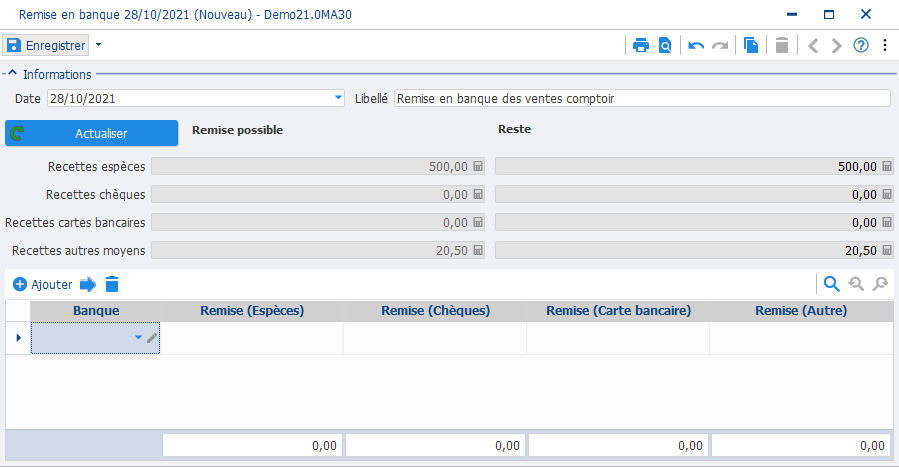
Task: Open the more options menu
Action: [885, 45]
